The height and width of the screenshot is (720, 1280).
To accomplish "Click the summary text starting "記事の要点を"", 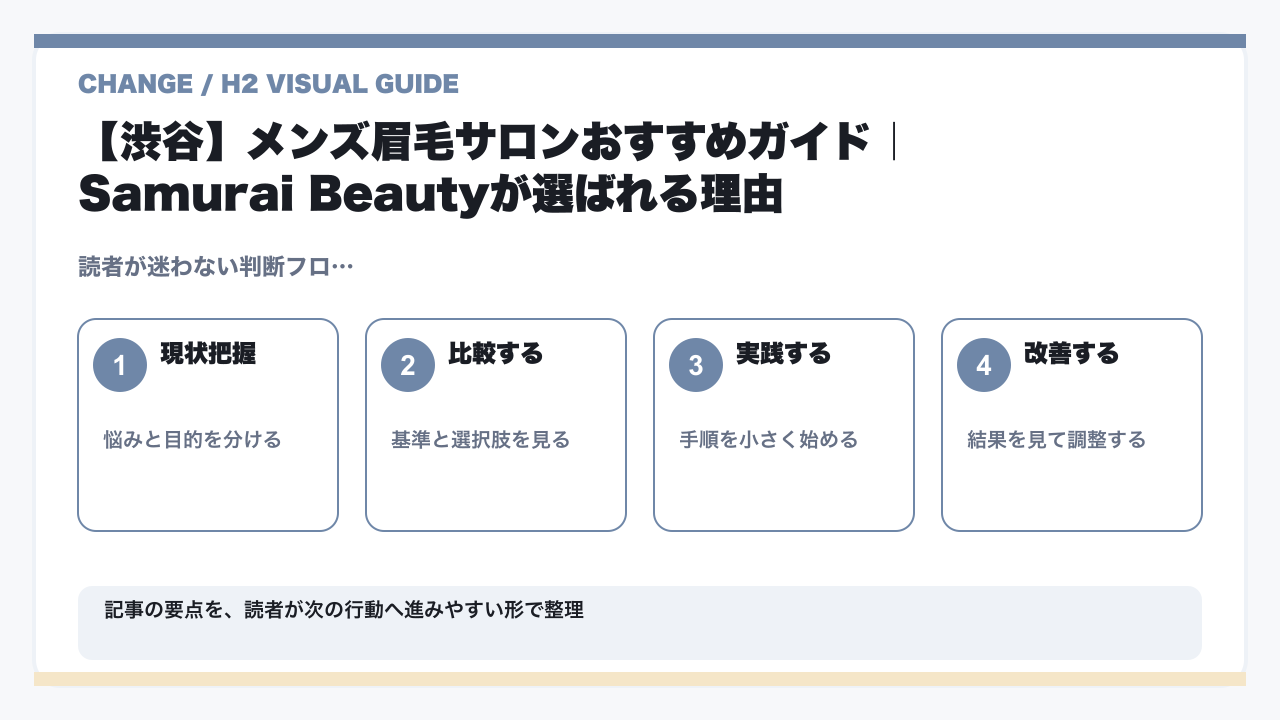I will pyautogui.click(x=344, y=610).
